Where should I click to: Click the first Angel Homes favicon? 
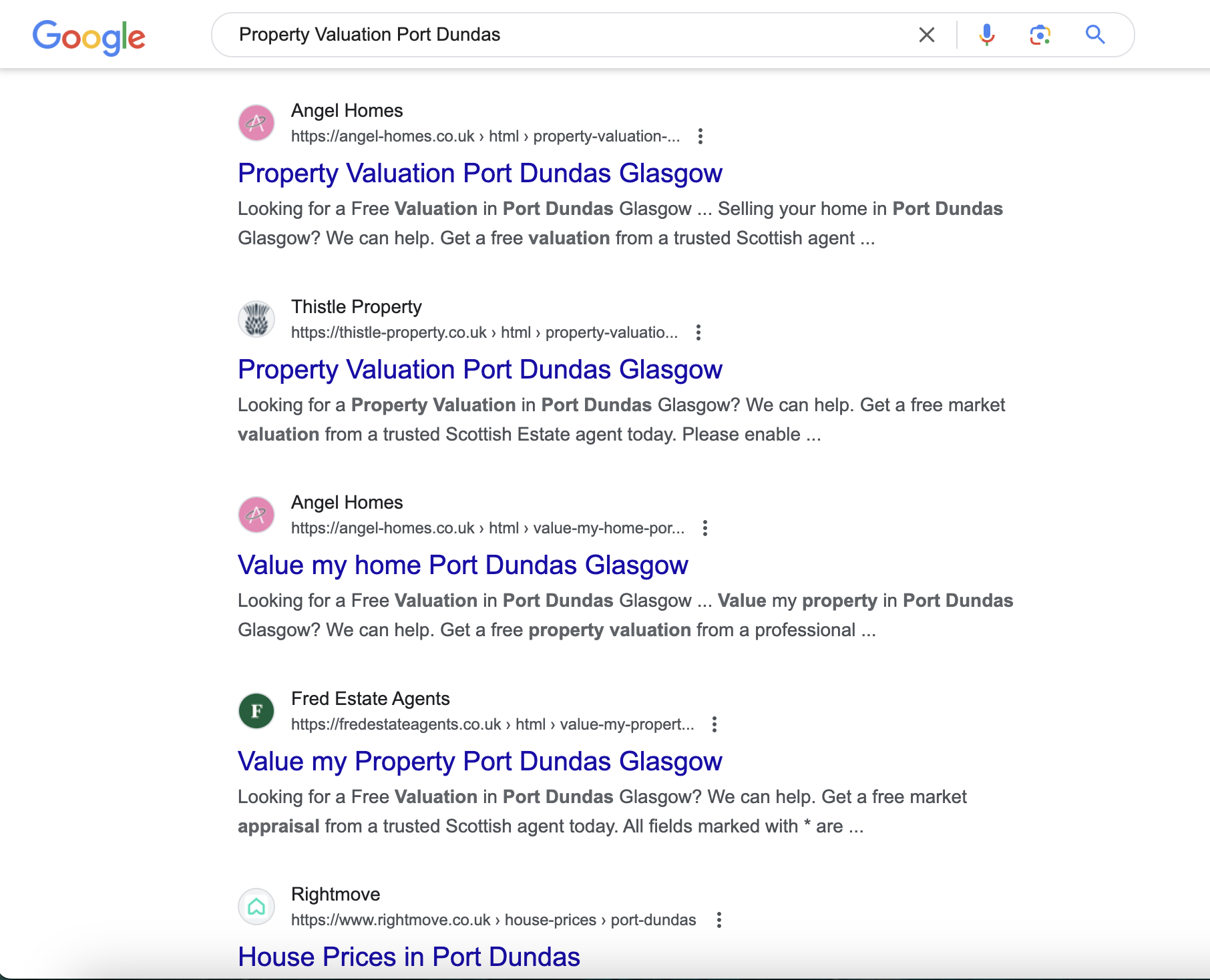[256, 123]
